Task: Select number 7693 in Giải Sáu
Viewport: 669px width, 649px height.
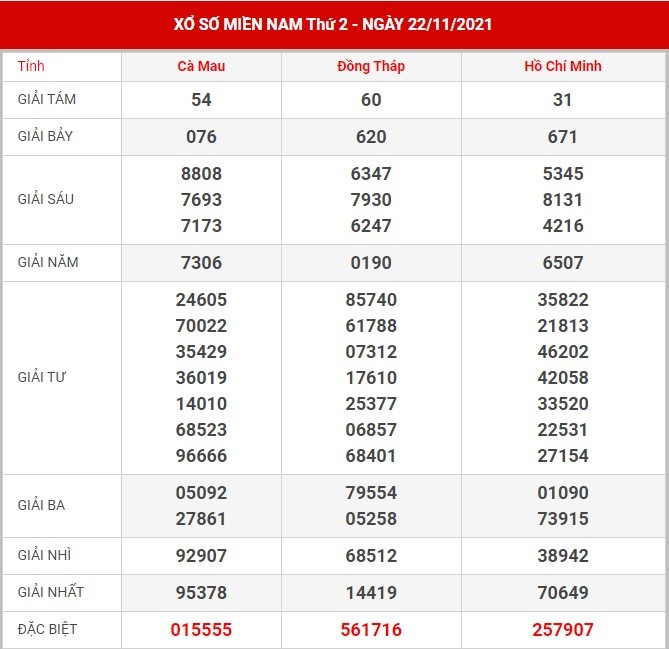Action: (201, 200)
